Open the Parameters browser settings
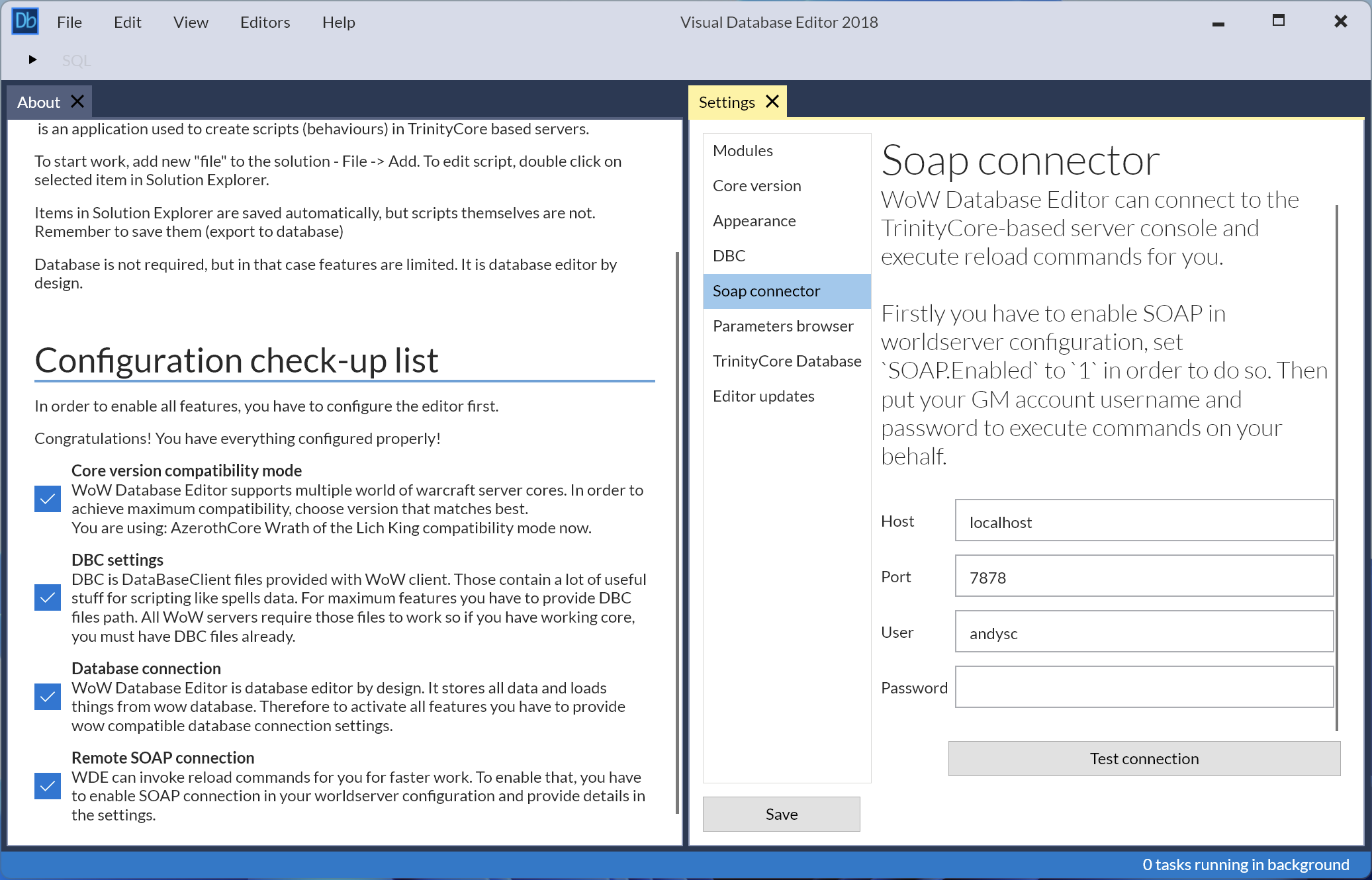 pyautogui.click(x=783, y=326)
